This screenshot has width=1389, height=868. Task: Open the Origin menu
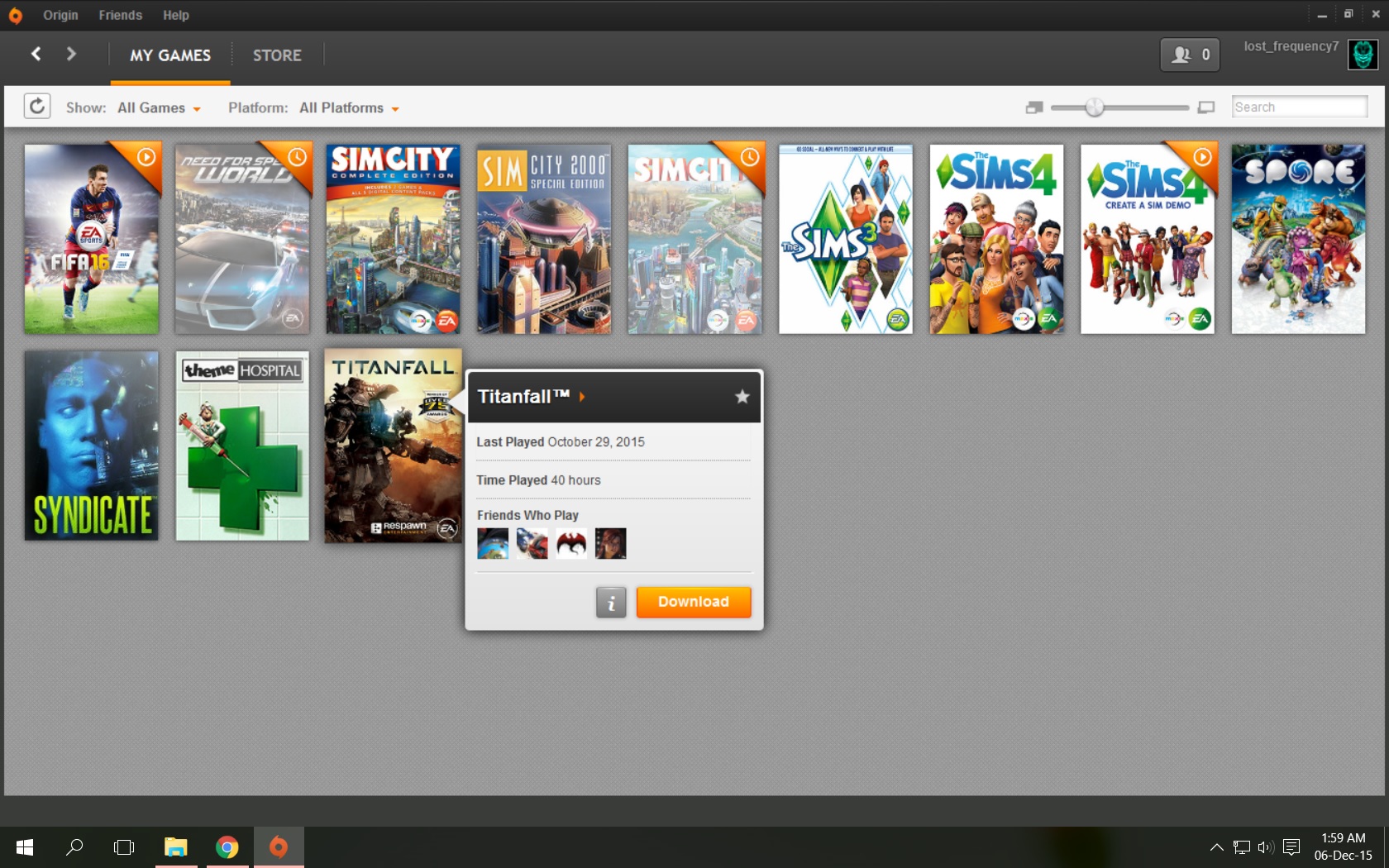(x=60, y=15)
